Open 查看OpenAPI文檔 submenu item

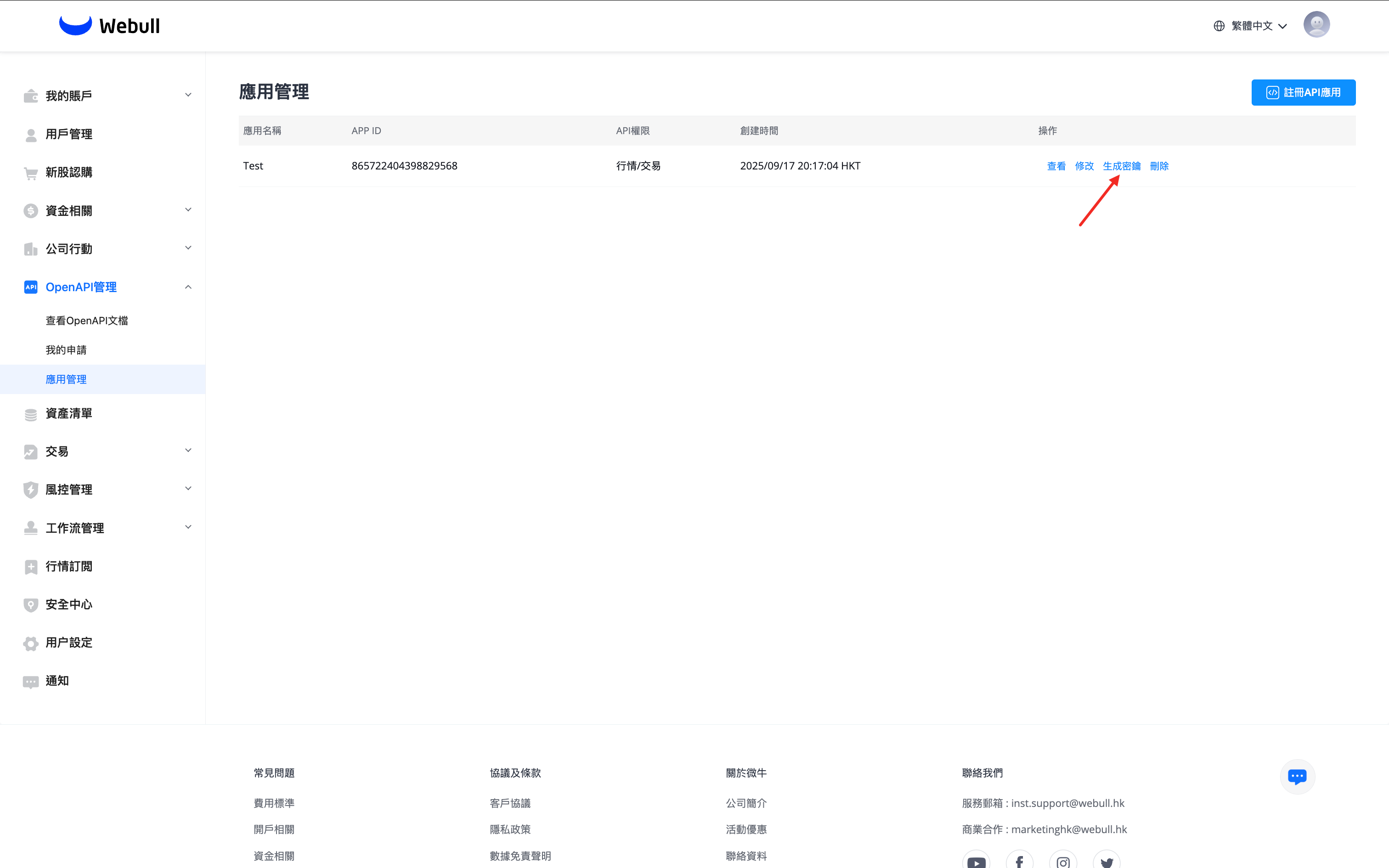point(87,321)
